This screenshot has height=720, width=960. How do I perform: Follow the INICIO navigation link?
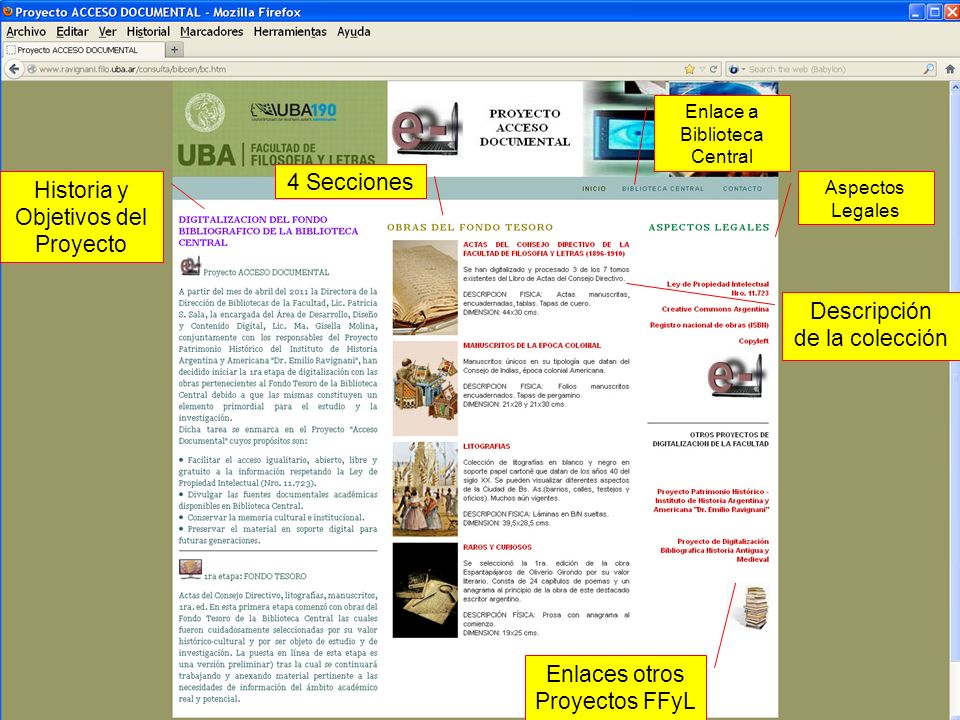pos(594,189)
